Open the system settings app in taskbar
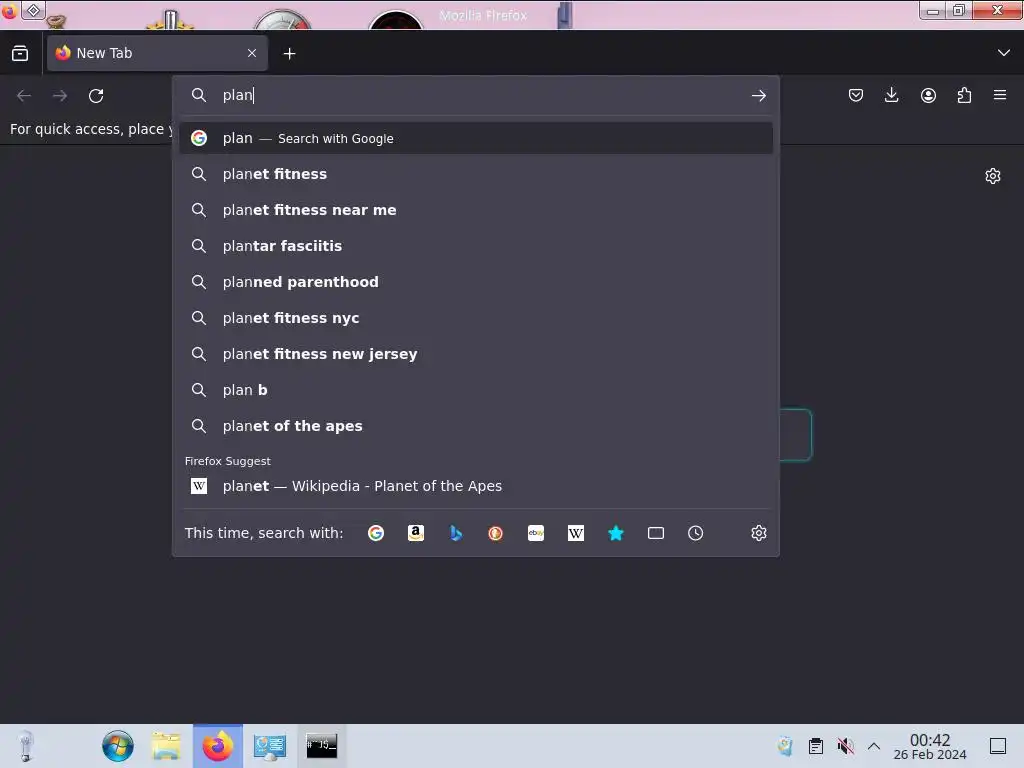The width and height of the screenshot is (1024, 768). point(270,746)
